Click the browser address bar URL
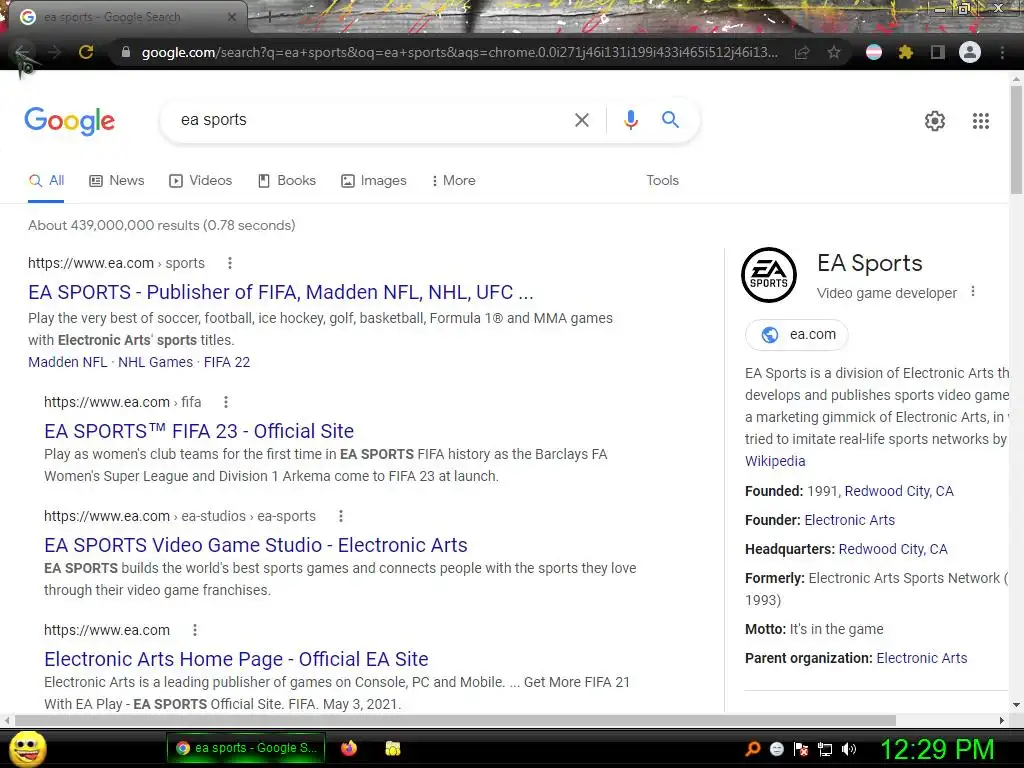This screenshot has height=768, width=1024. coord(460,52)
